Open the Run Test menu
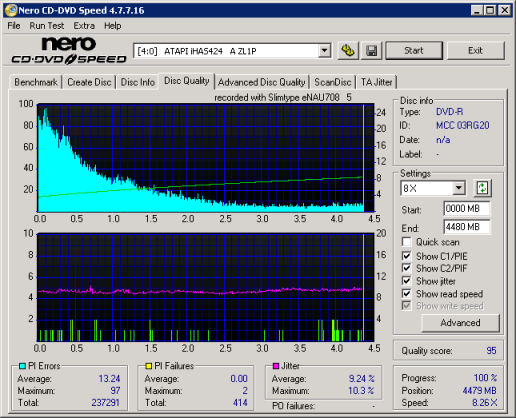This screenshot has width=516, height=418. (x=47, y=26)
